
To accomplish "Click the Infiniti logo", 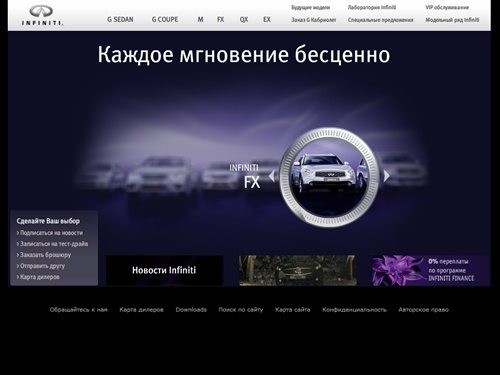I will pos(42,15).
